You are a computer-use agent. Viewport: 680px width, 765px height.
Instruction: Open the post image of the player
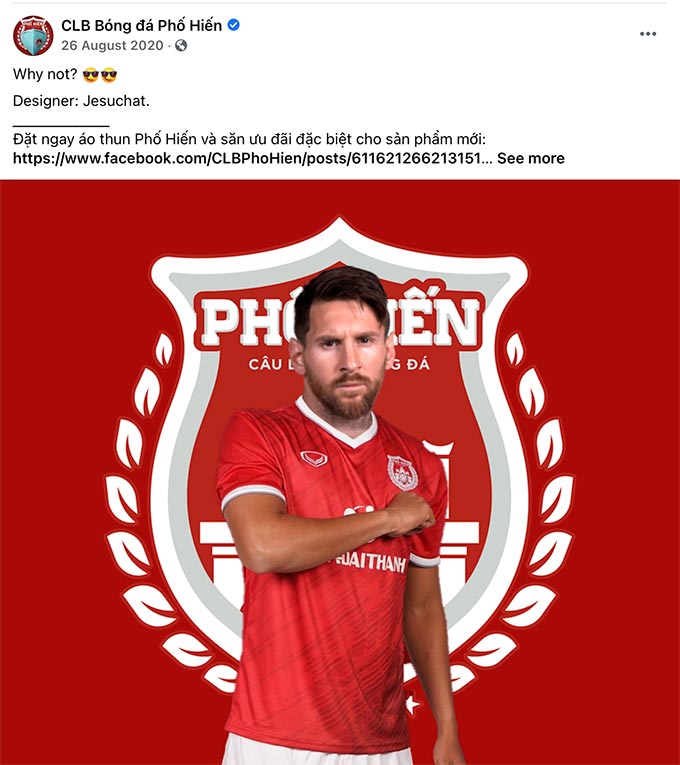point(340,472)
